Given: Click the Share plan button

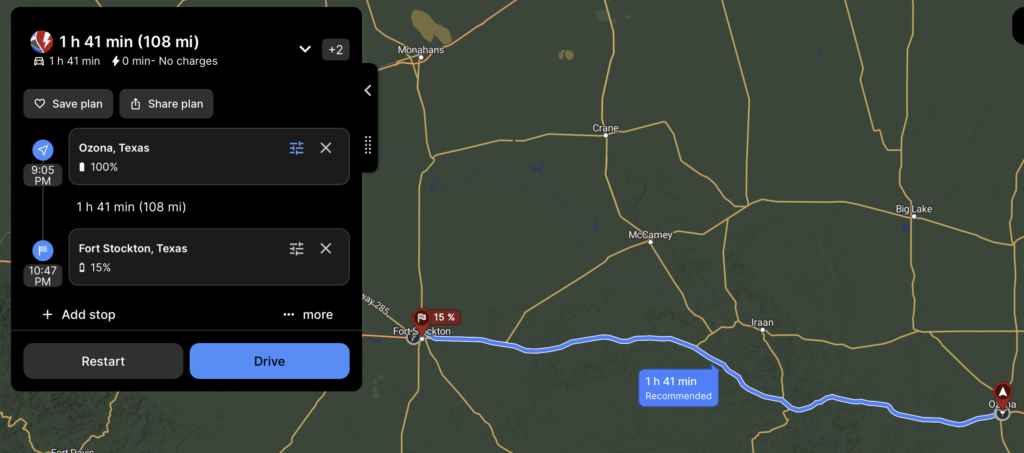Looking at the screenshot, I should click(x=167, y=104).
